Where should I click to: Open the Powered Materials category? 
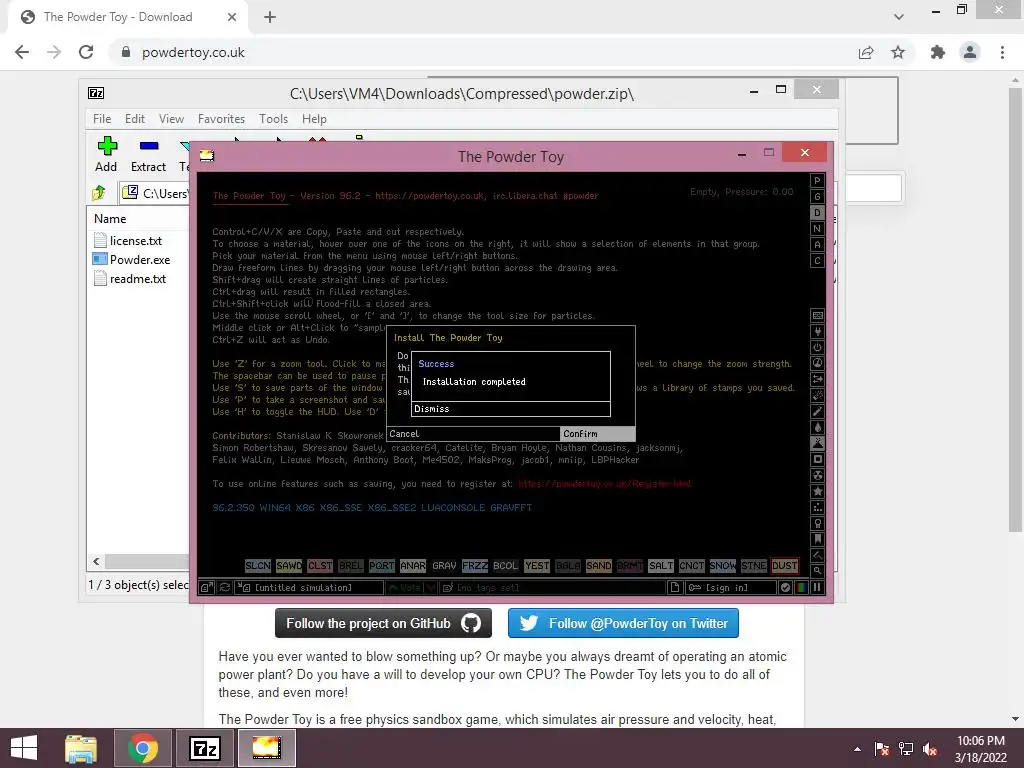(817, 347)
